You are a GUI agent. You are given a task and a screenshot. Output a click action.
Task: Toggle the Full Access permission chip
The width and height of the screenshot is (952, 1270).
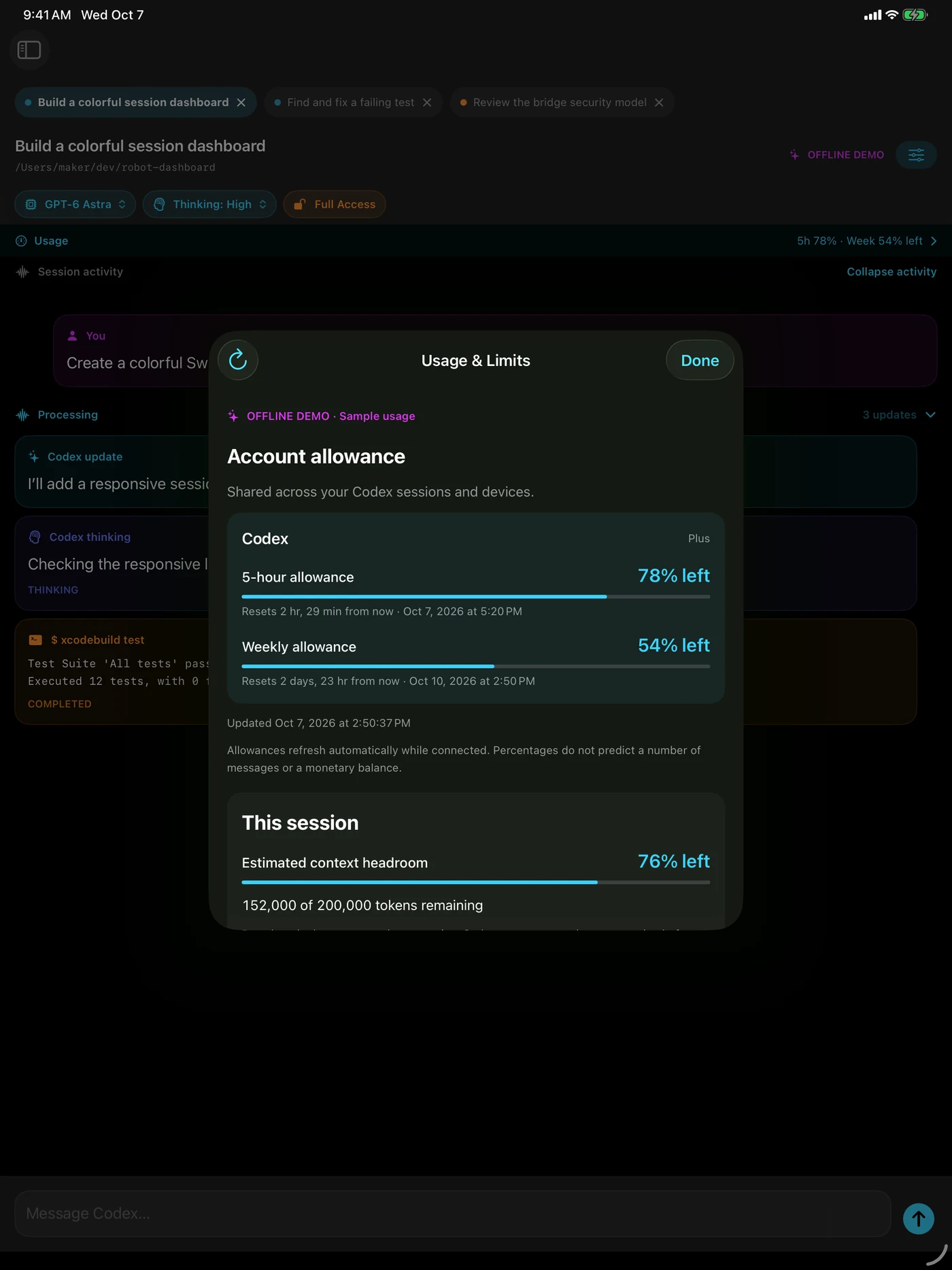tap(335, 204)
